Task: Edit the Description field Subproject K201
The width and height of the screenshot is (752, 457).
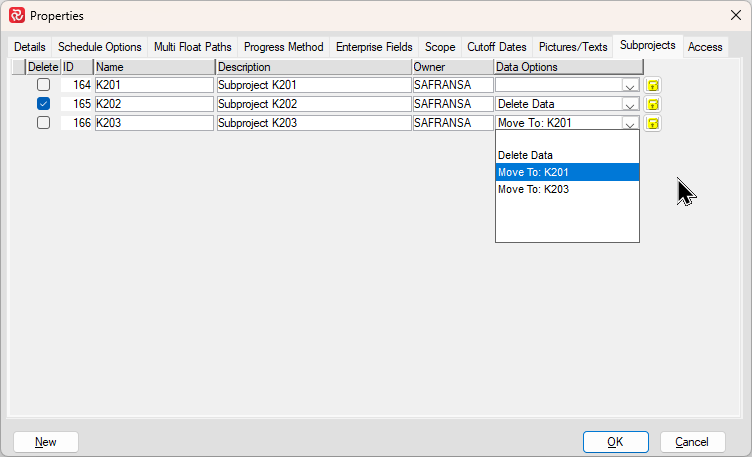Action: tap(314, 85)
